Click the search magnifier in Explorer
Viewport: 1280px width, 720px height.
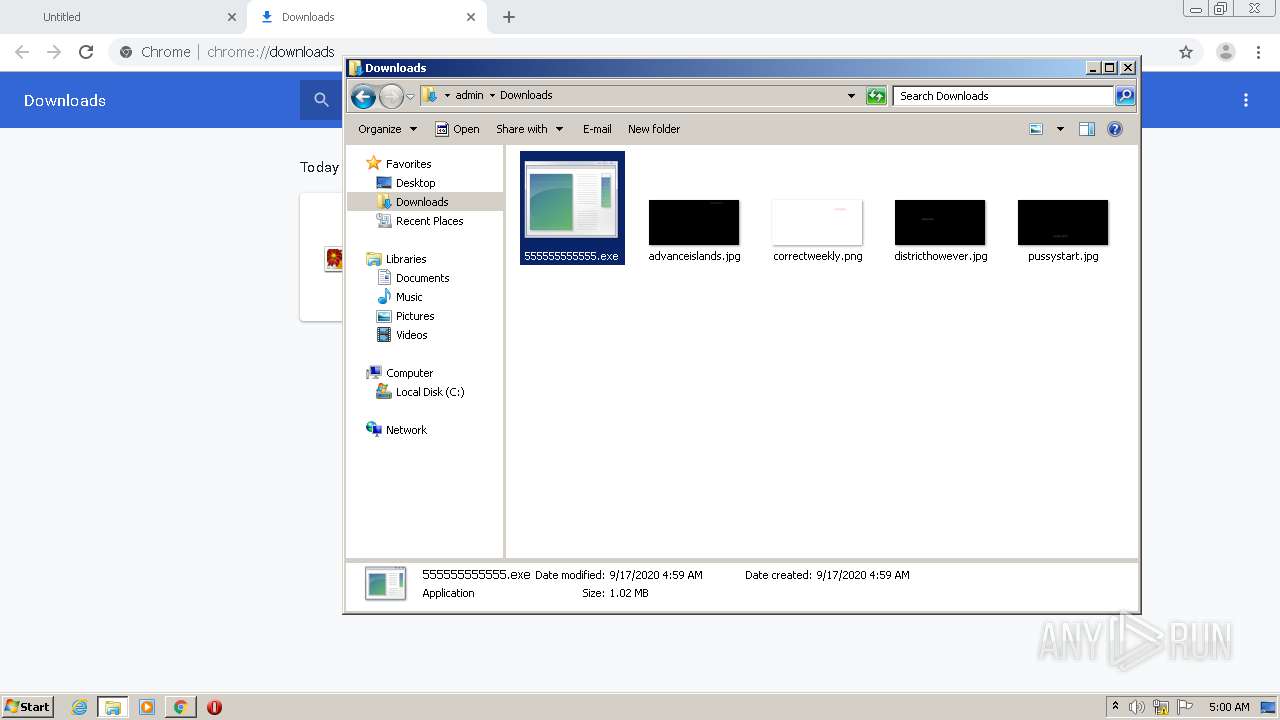click(x=1125, y=96)
